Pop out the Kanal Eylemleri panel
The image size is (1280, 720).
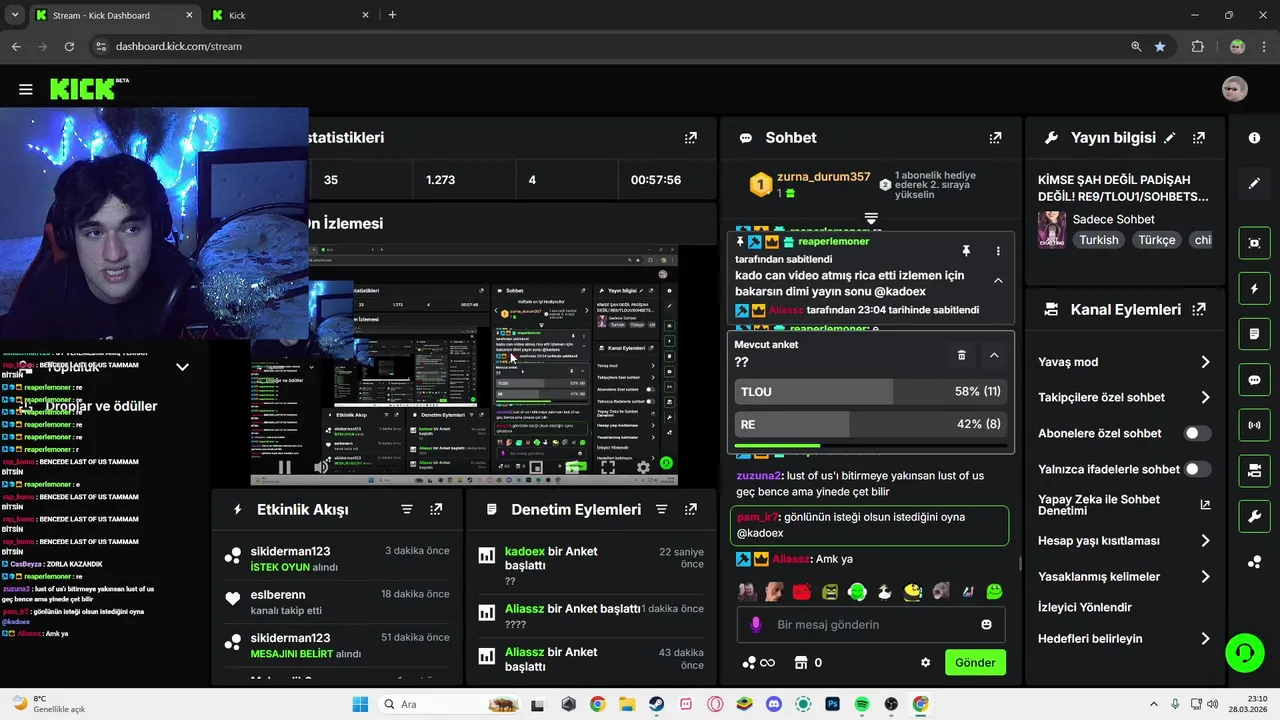click(x=1199, y=310)
